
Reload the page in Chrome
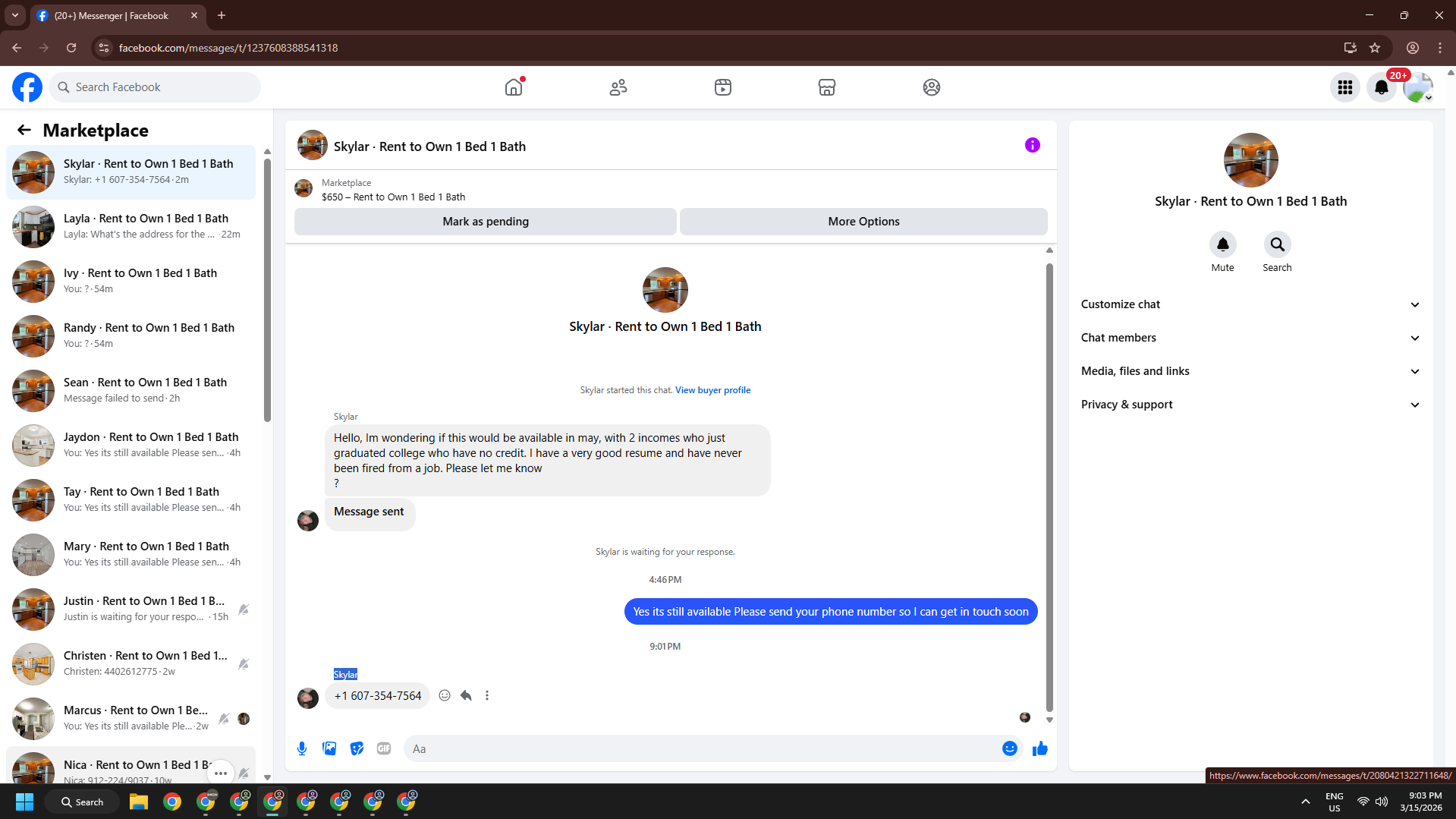pos(71,48)
